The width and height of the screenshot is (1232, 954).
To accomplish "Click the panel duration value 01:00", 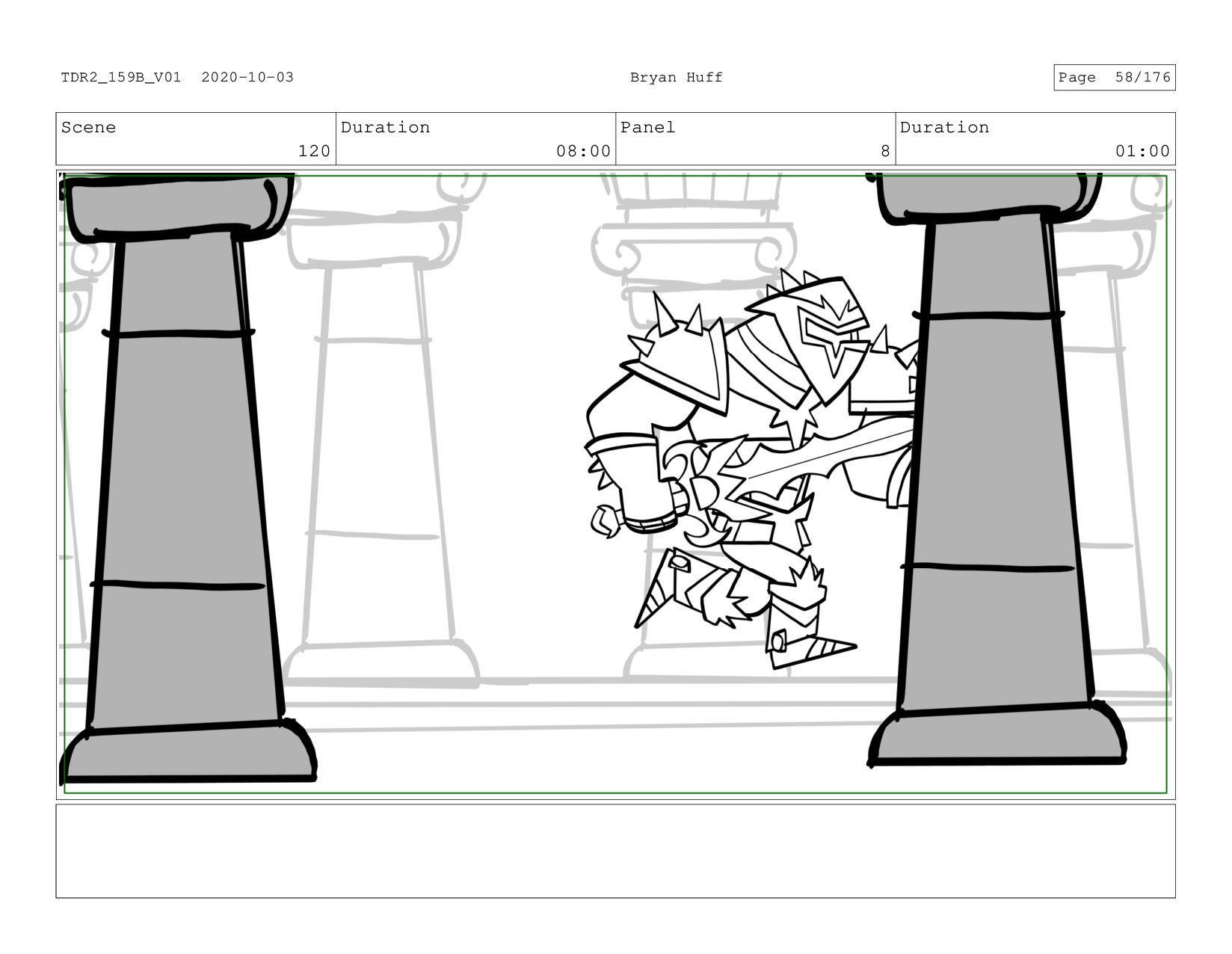I will pos(1142,151).
